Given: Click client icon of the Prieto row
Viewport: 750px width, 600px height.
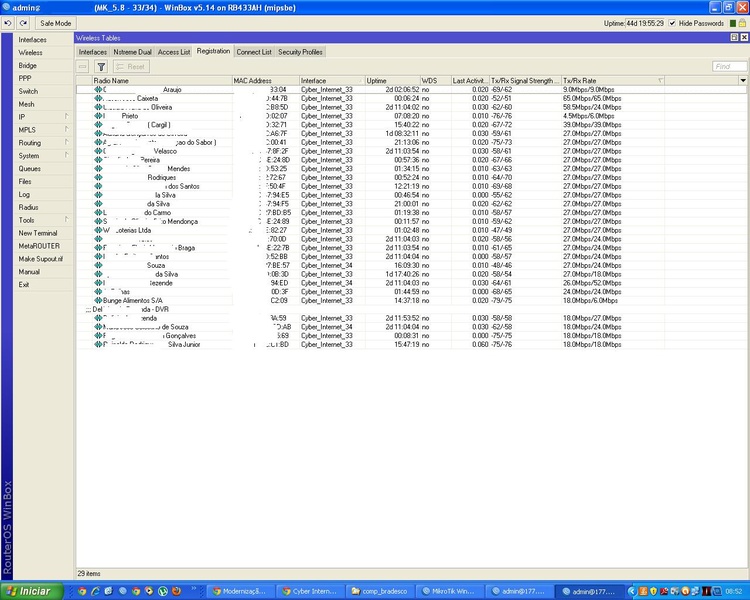Looking at the screenshot, I should [x=98, y=116].
